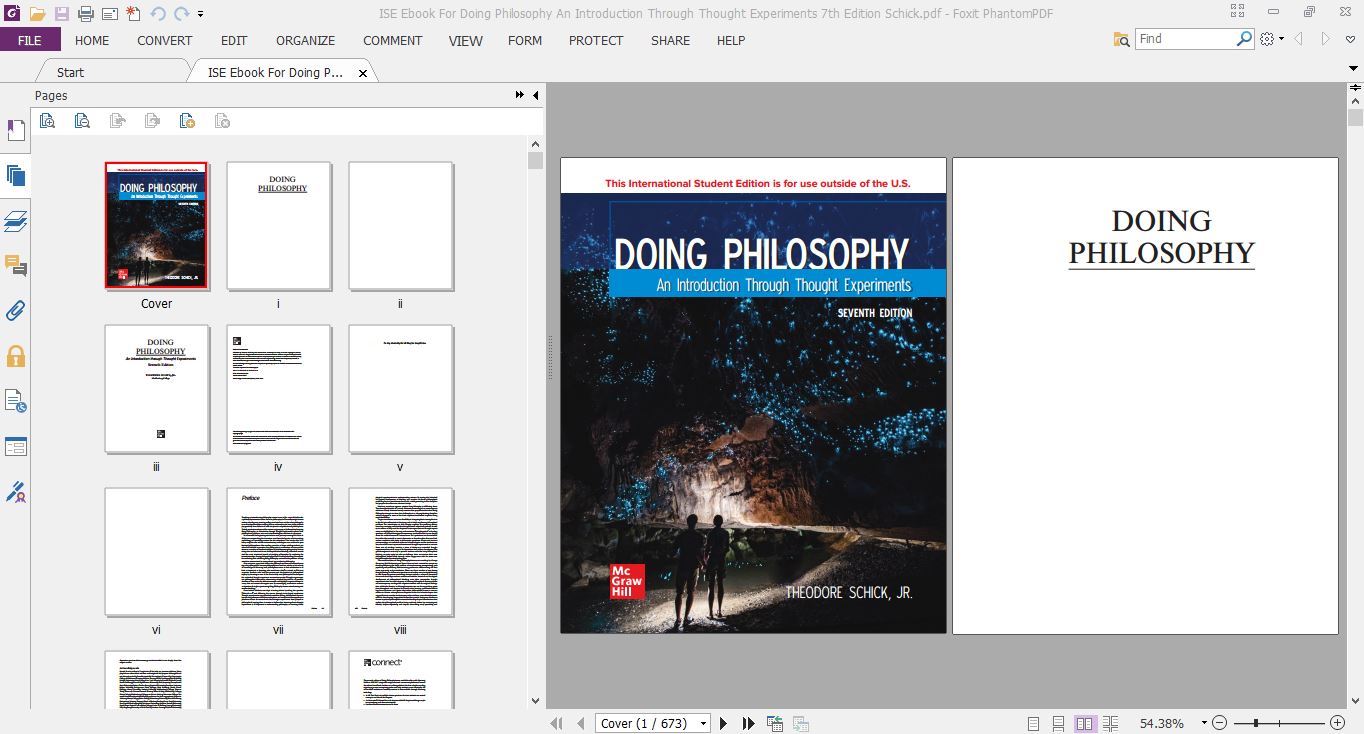Jump to last page arrow in status bar
The height and width of the screenshot is (734, 1364).
pos(748,723)
